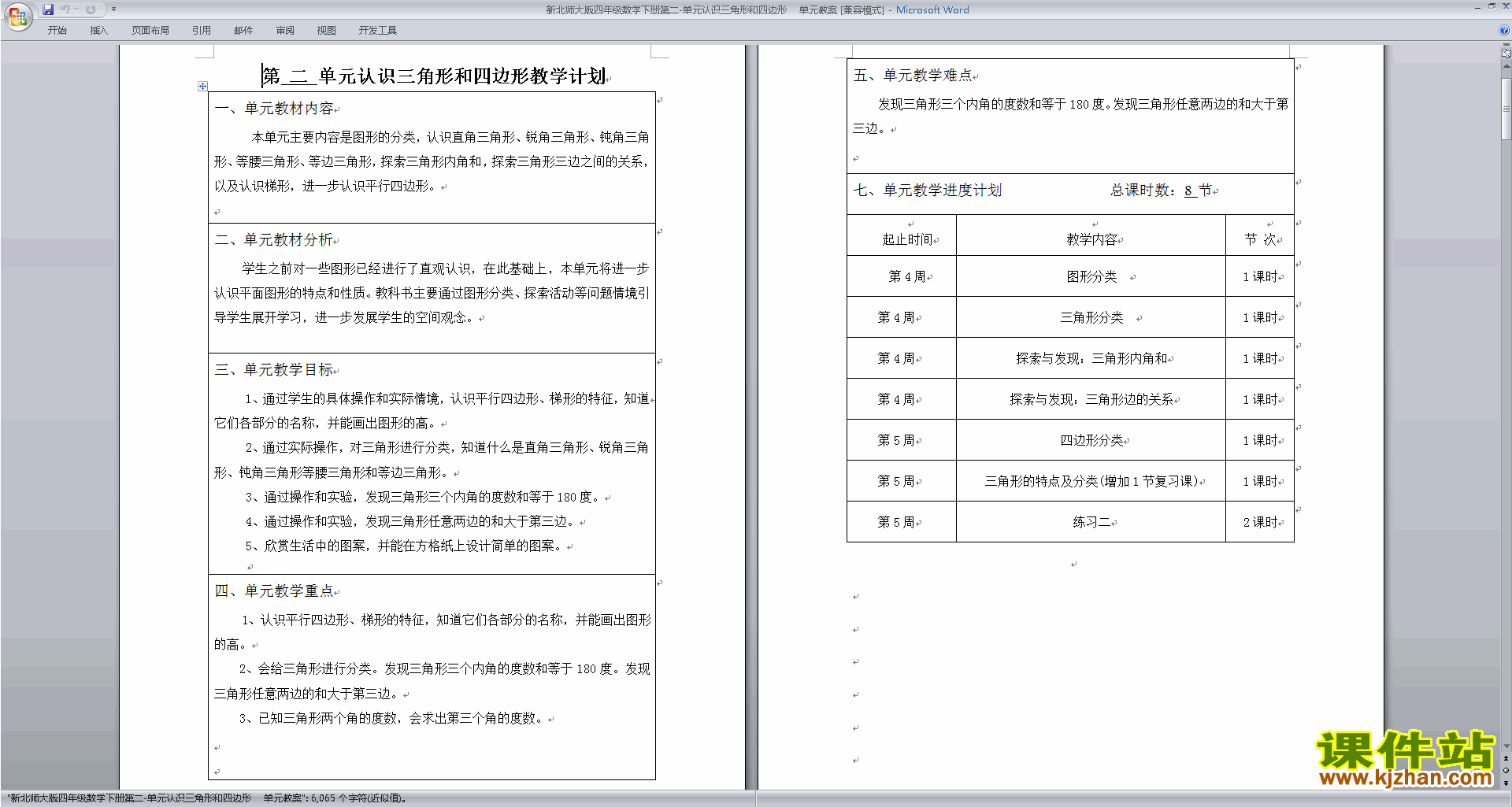
Task: Click the cell 三角形分类
Action: point(1091,318)
